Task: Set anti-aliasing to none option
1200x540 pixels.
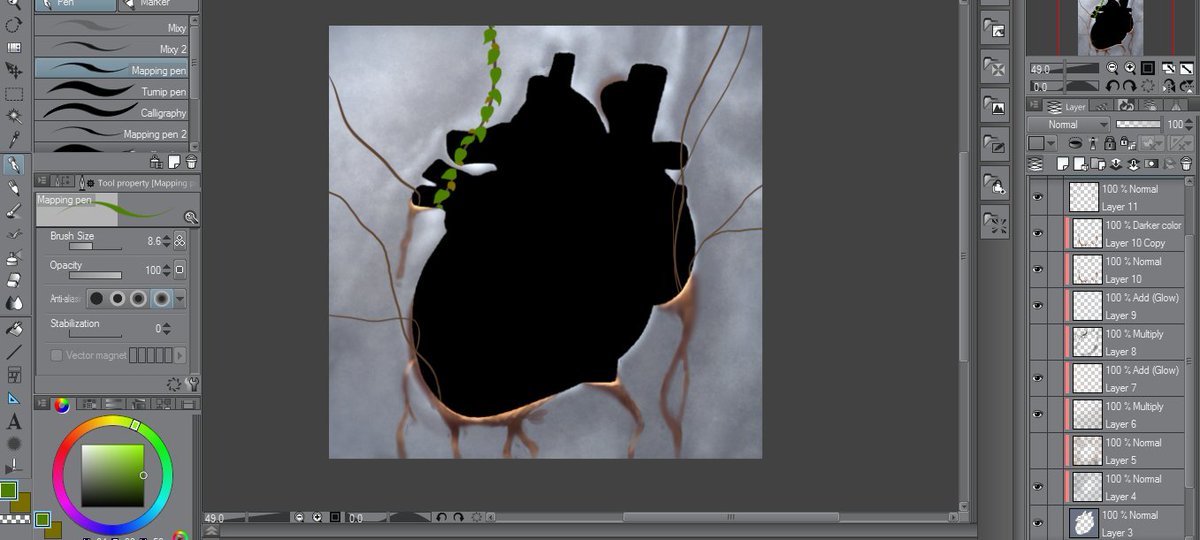Action: [97, 299]
